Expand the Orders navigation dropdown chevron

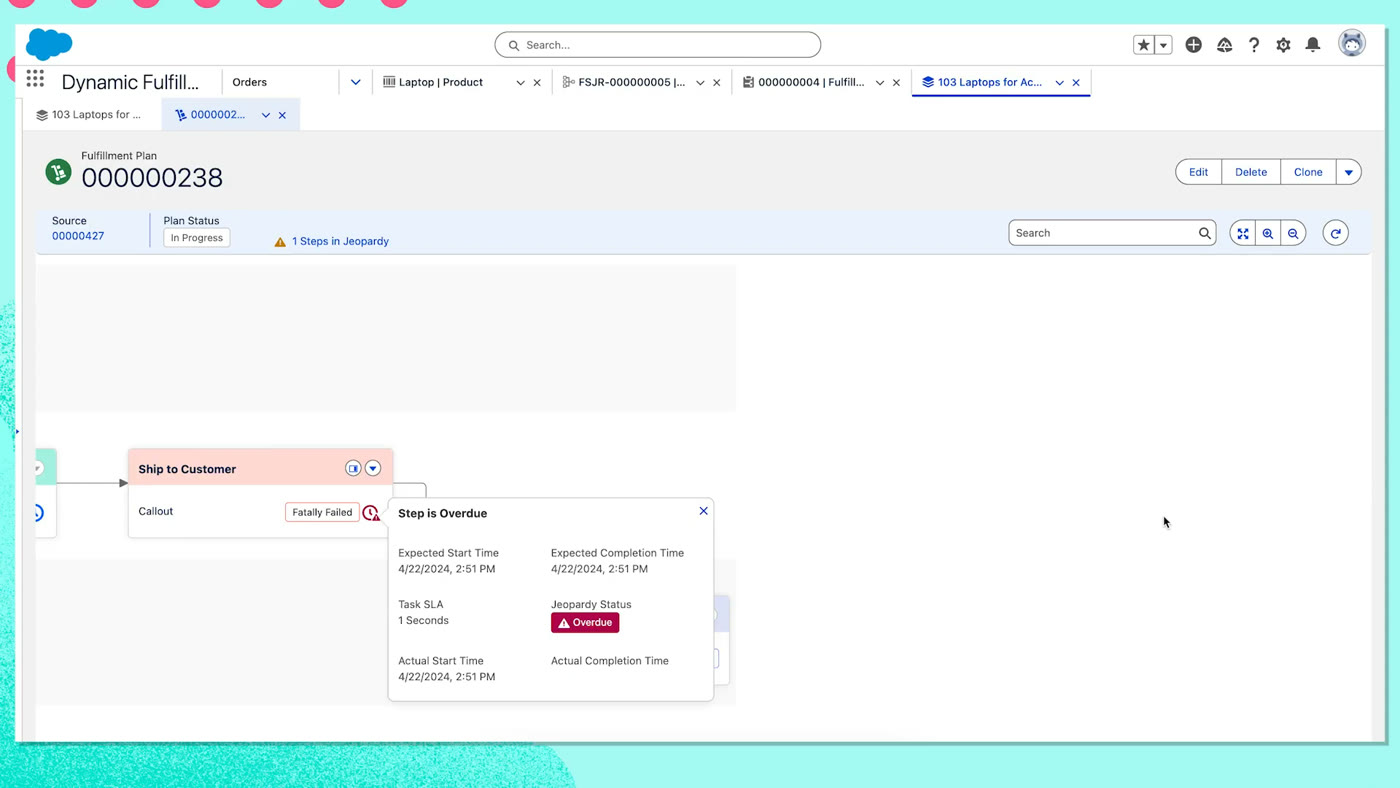coord(355,82)
